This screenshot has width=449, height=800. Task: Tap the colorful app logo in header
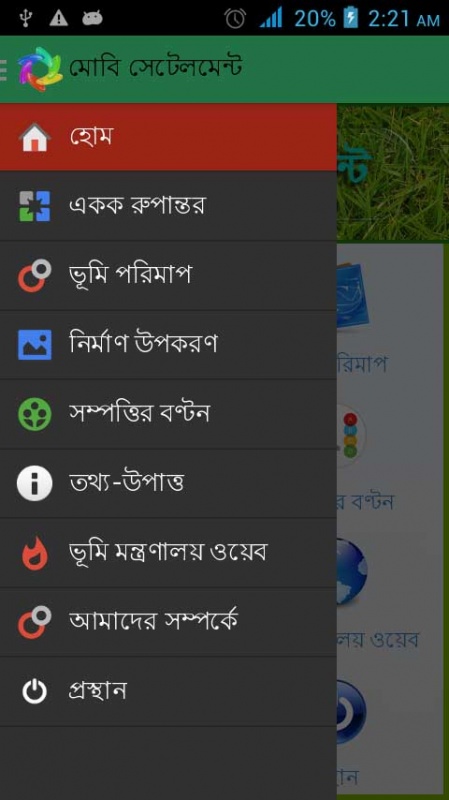[x=40, y=69]
